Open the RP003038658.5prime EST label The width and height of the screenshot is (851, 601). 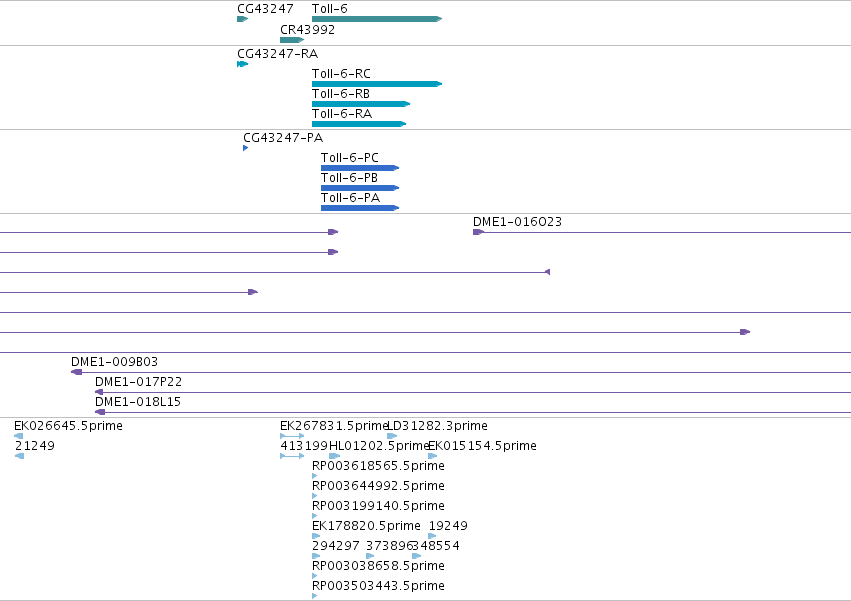click(x=378, y=566)
